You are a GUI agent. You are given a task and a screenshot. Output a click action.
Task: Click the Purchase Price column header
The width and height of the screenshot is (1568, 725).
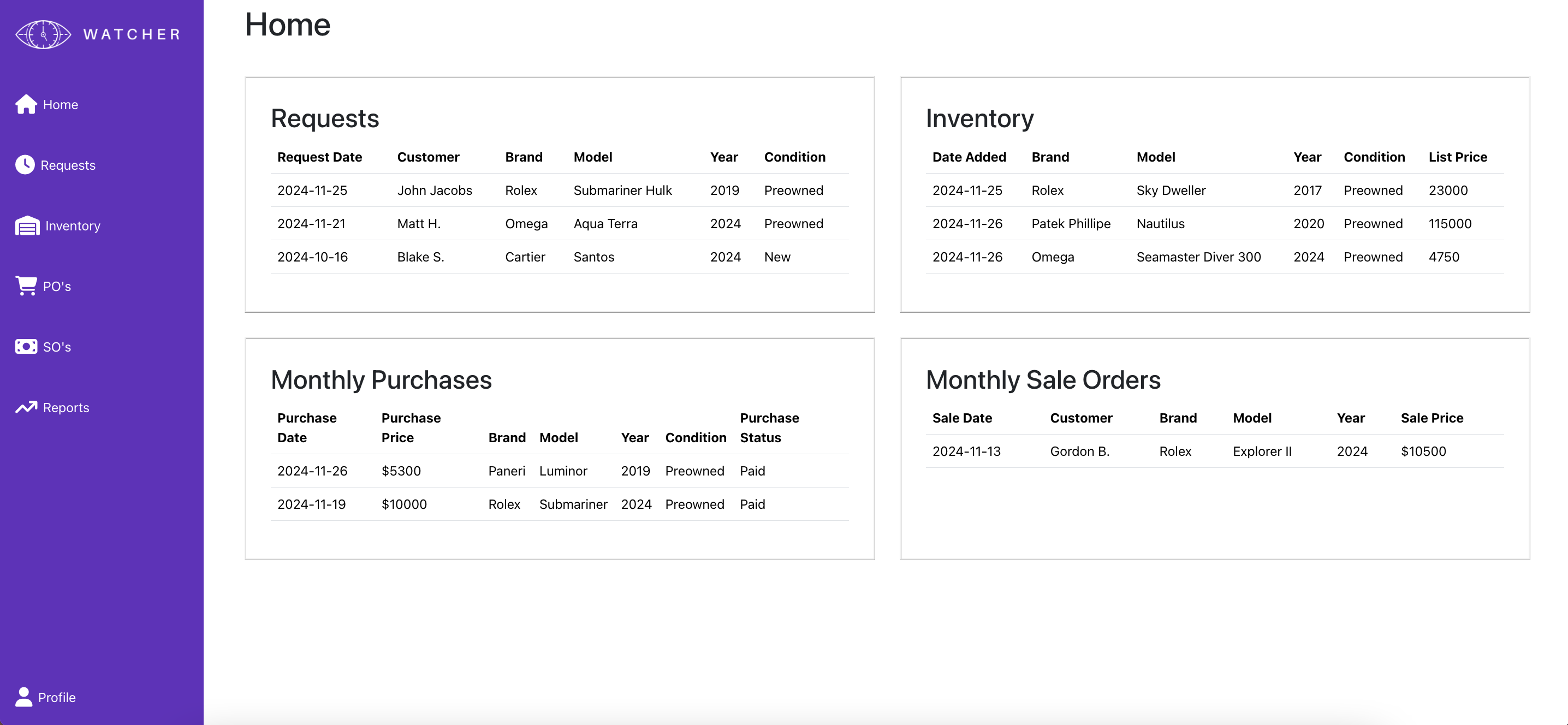(x=411, y=428)
